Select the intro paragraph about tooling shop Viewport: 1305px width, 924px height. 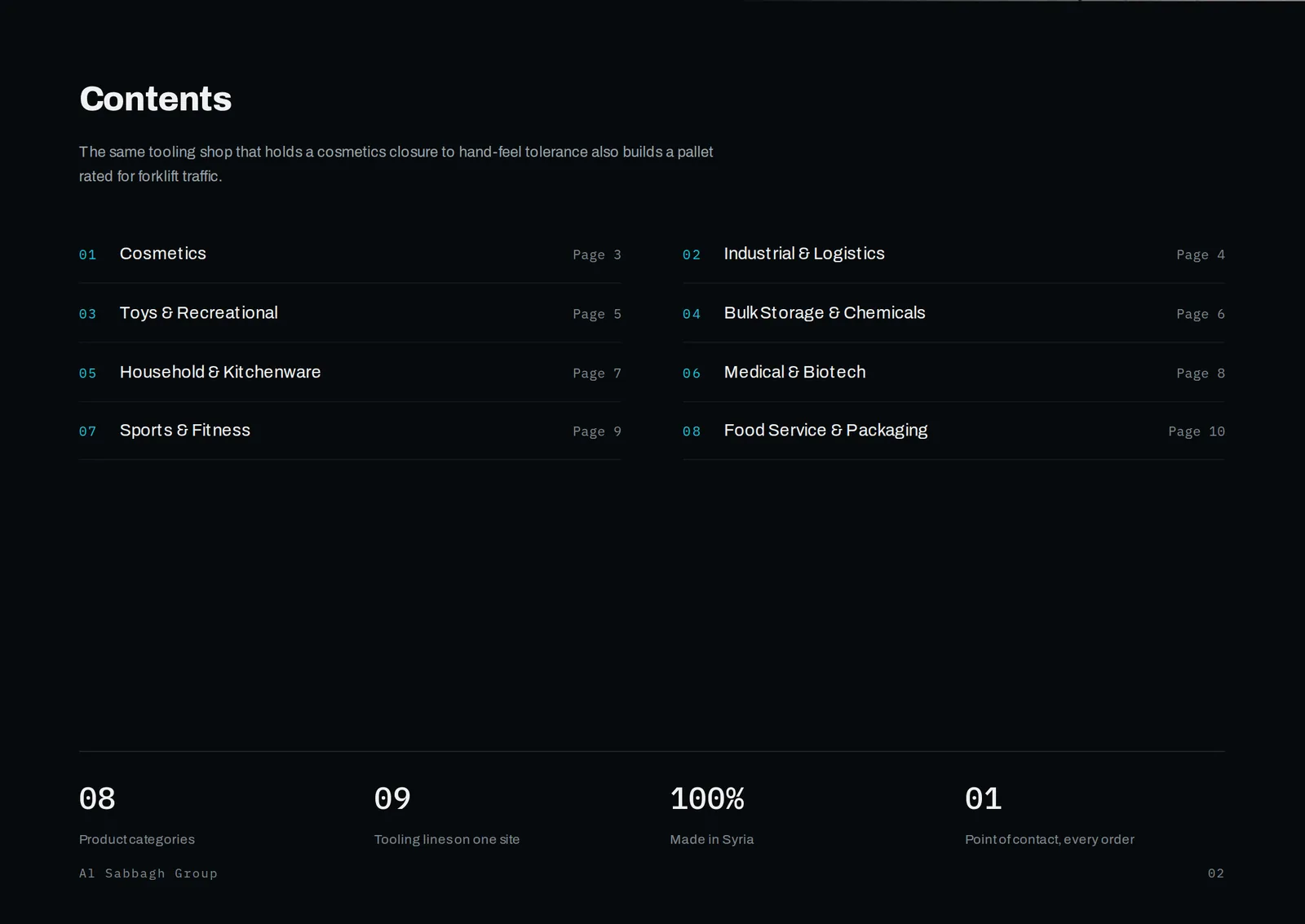click(x=396, y=164)
